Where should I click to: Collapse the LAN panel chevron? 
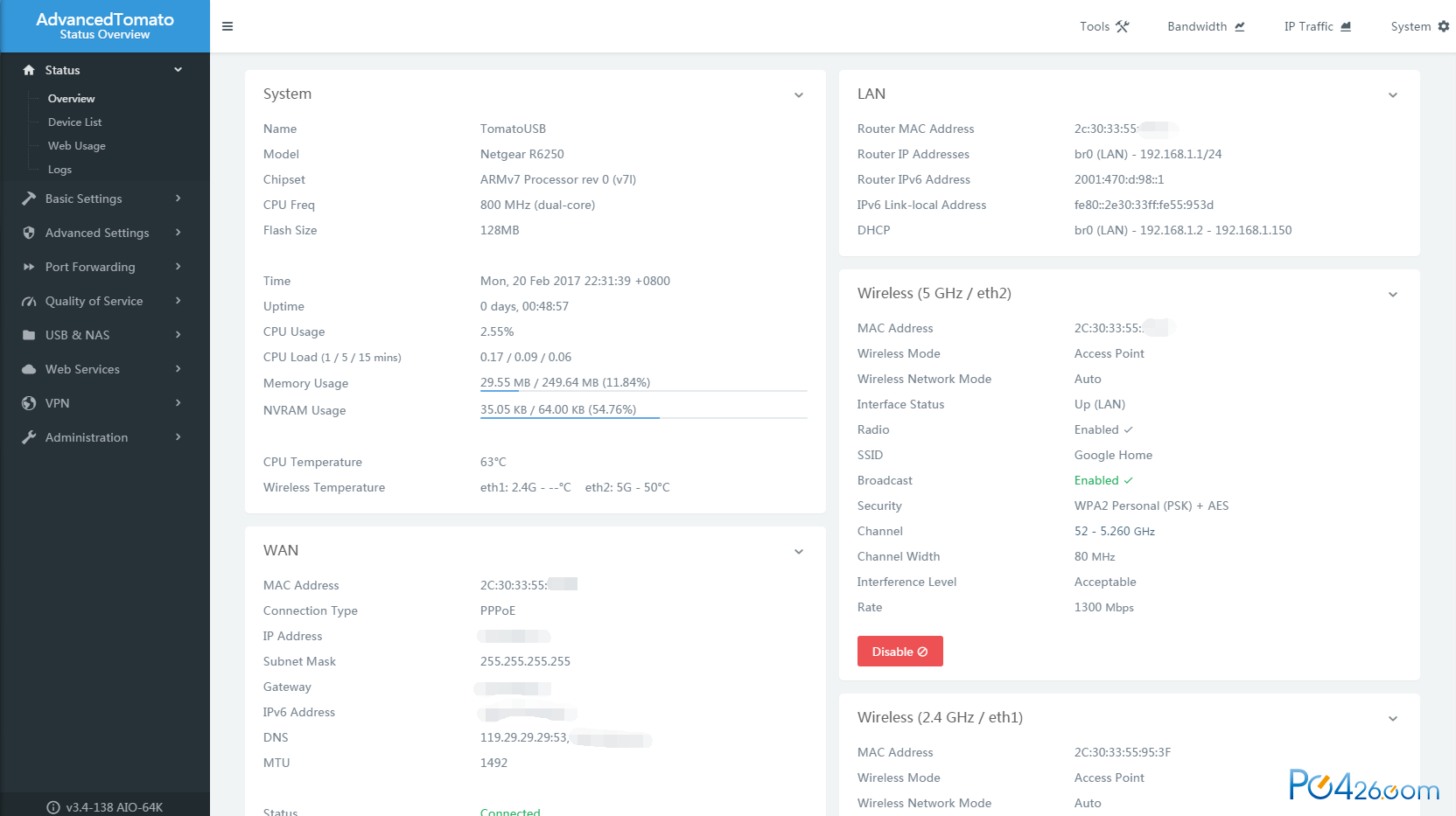tap(1393, 95)
